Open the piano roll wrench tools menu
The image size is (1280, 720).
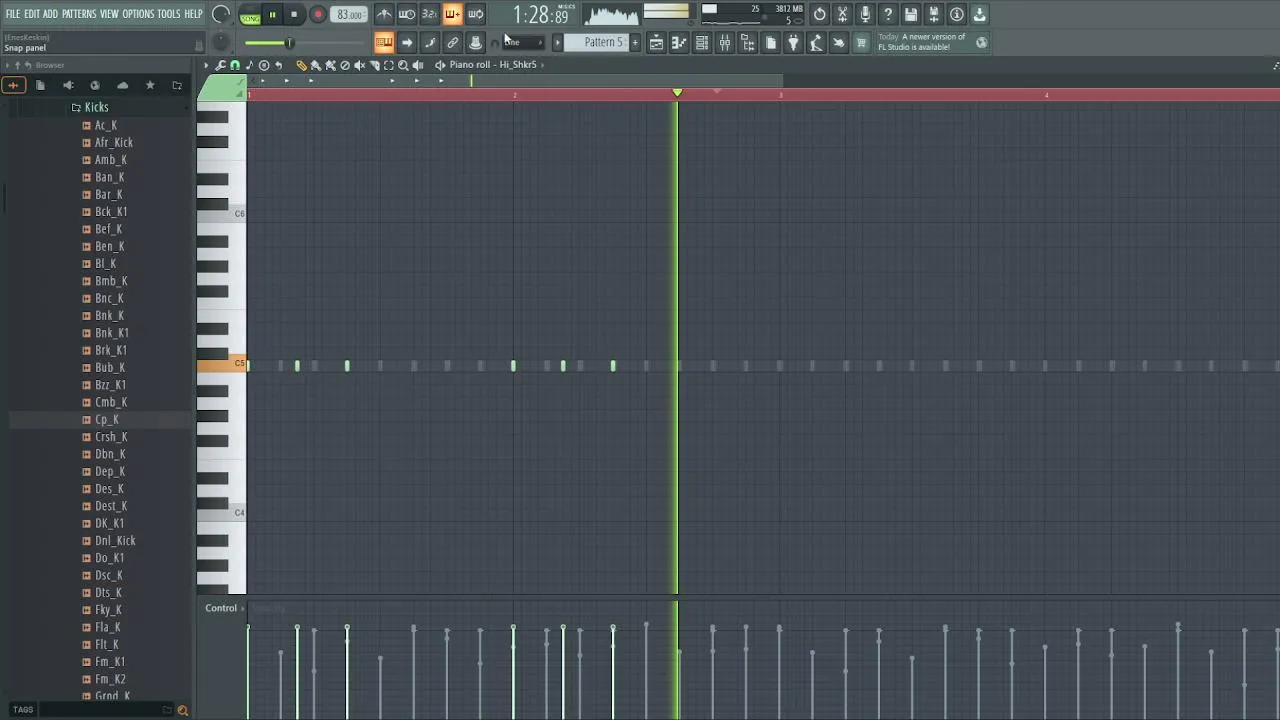(x=221, y=65)
